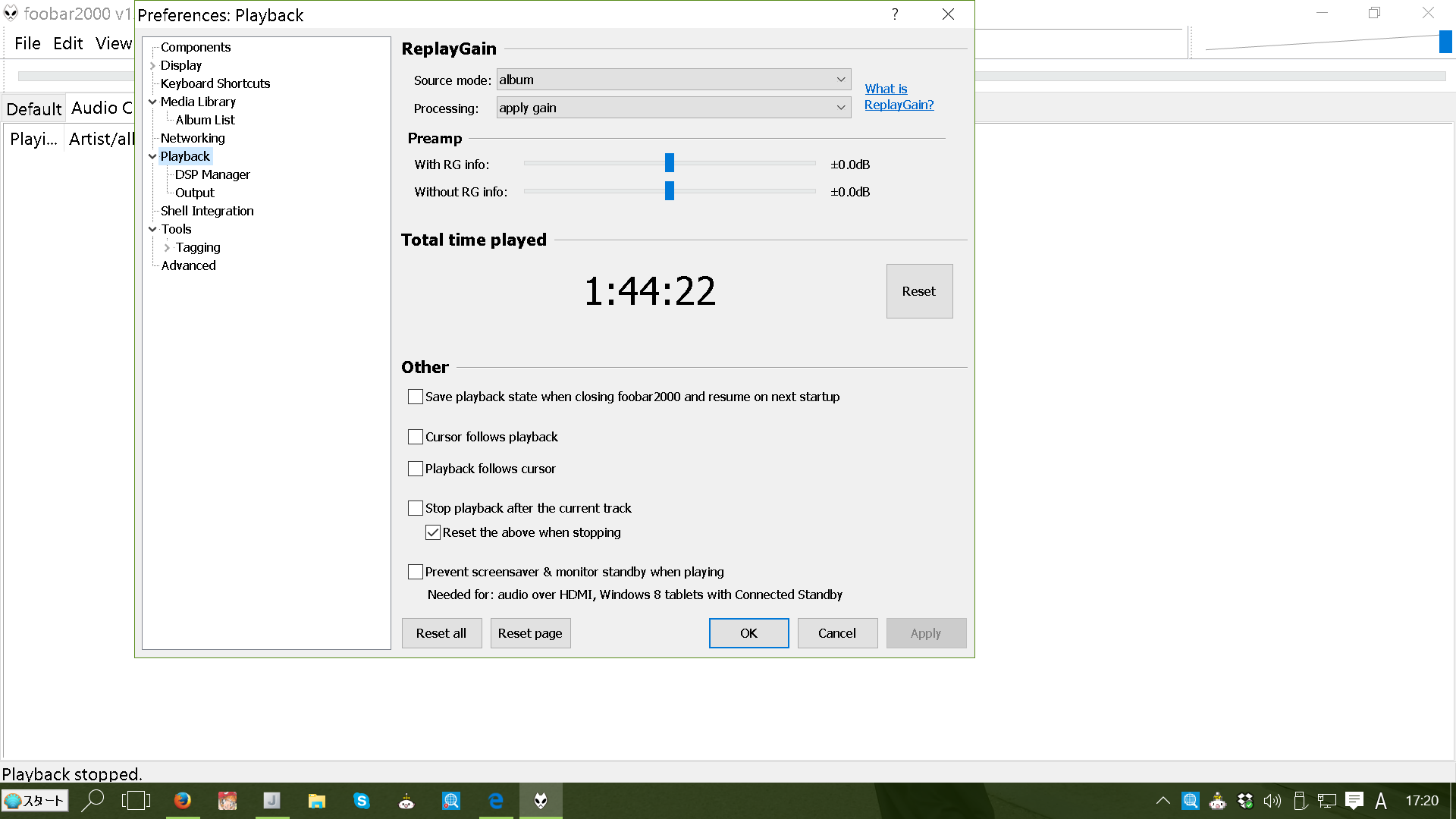Screen dimensions: 1456x819
Task: Click the taskbar search magnifier icon
Action: (x=93, y=801)
